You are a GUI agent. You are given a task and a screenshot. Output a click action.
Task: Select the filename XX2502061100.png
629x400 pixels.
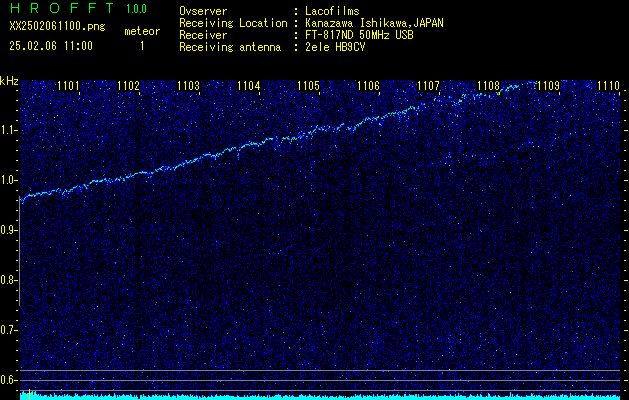(x=57, y=27)
